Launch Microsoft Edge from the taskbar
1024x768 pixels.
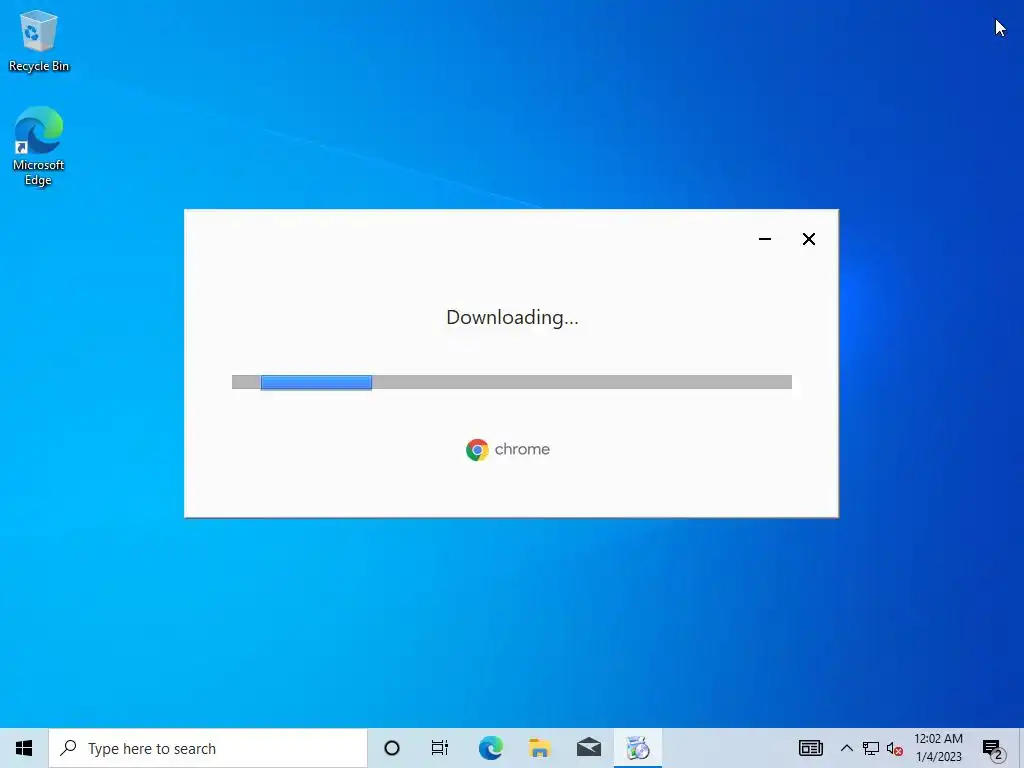tap(490, 748)
